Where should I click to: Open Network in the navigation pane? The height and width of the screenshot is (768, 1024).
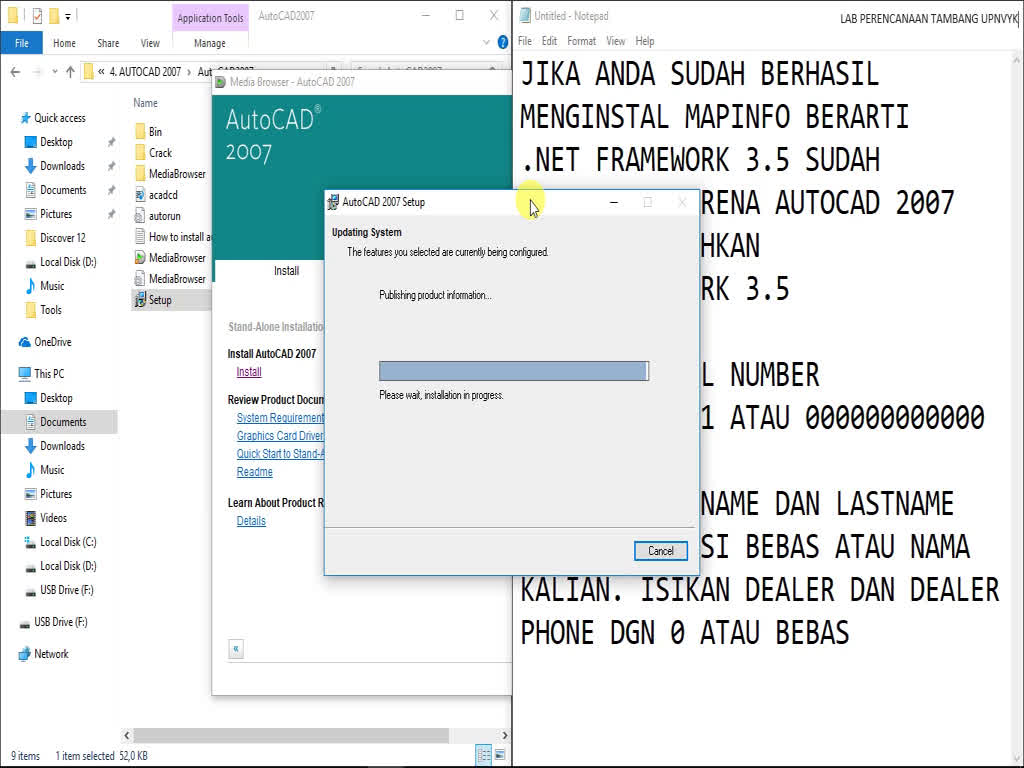click(44, 654)
